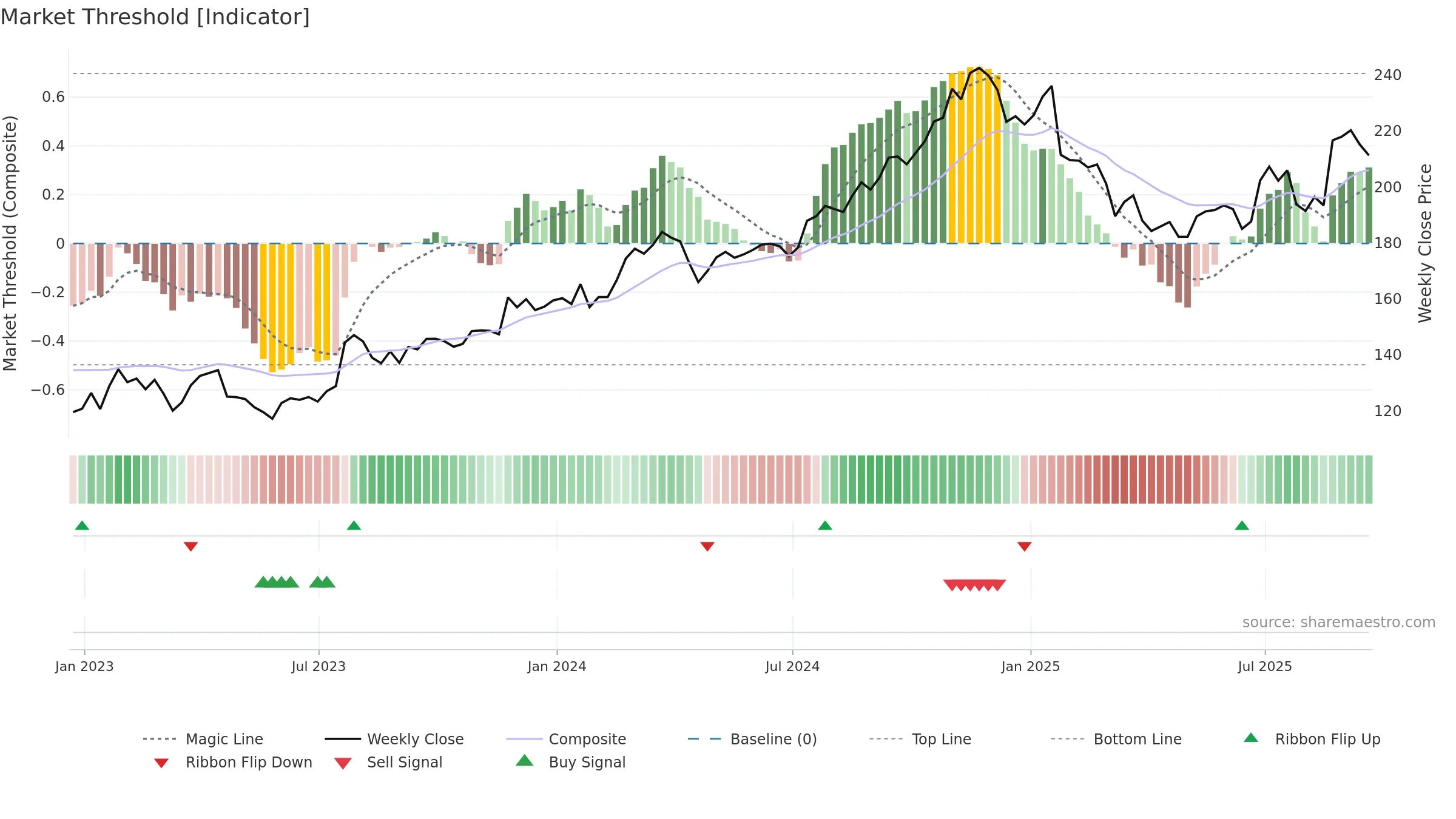Click the 200 price axis label
Viewport: 1456px width, 819px height.
coord(1388,187)
